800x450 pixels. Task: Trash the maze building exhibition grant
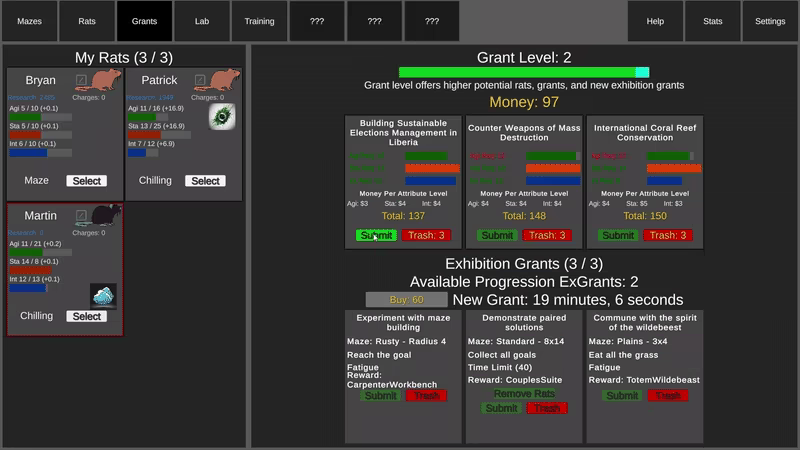coord(427,395)
